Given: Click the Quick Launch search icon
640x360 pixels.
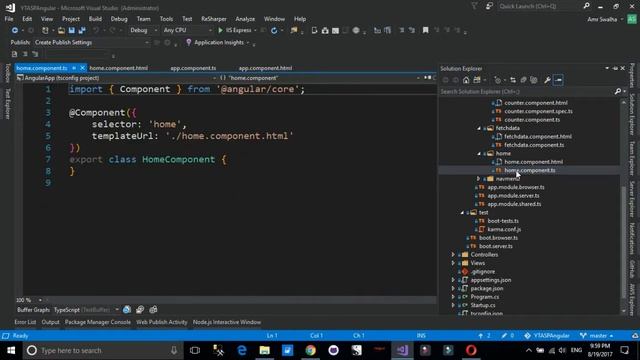Looking at the screenshot, I should [x=587, y=6].
